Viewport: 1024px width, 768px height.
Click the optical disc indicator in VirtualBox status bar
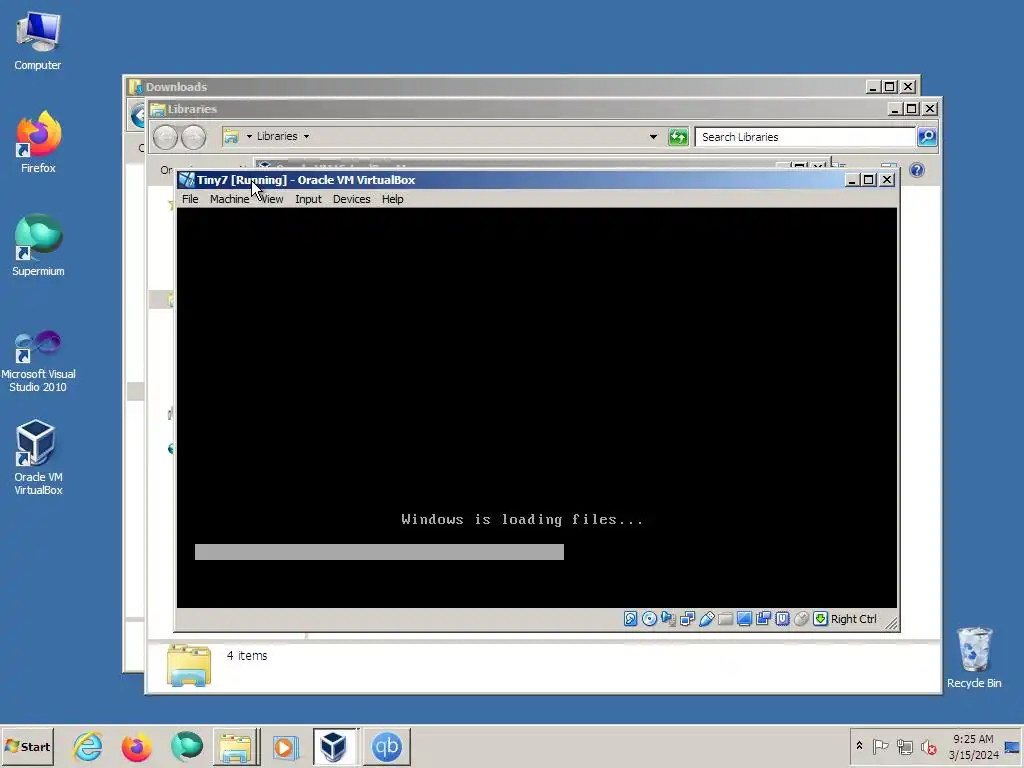click(x=649, y=618)
